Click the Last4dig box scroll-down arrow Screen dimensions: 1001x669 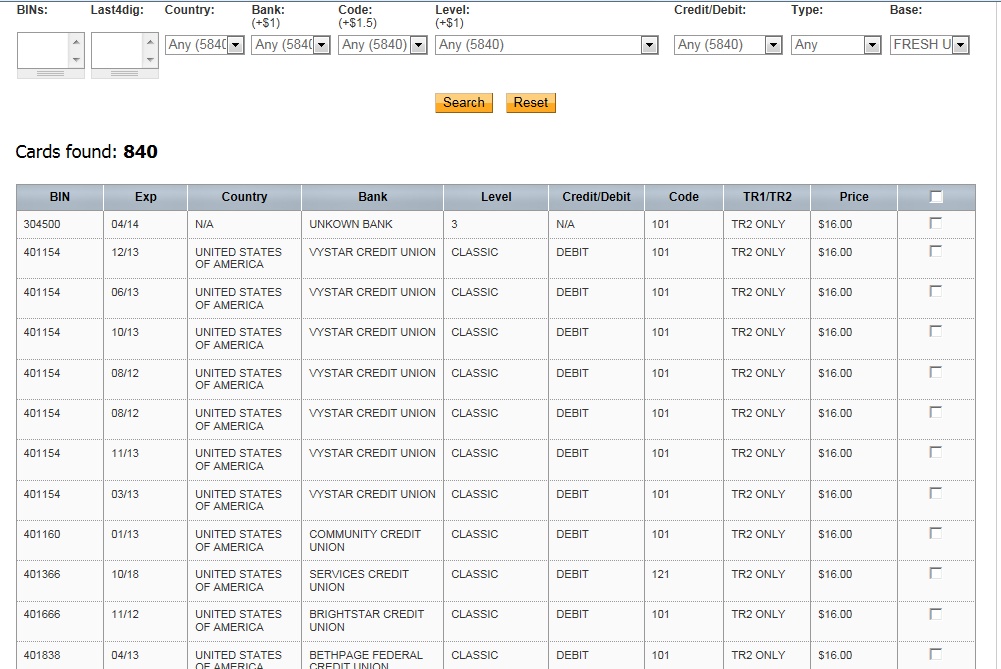click(x=150, y=59)
